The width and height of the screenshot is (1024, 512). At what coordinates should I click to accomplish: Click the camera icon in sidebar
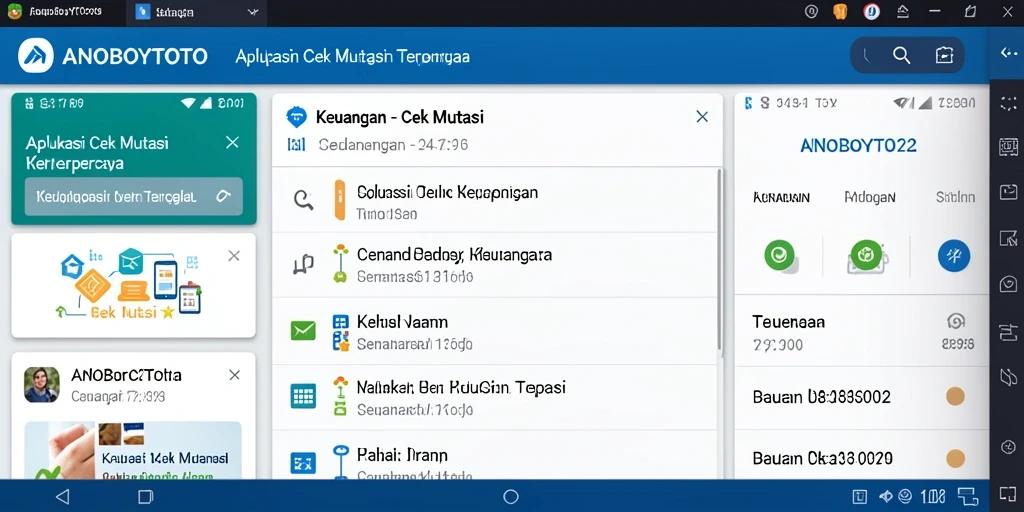[x=1008, y=284]
